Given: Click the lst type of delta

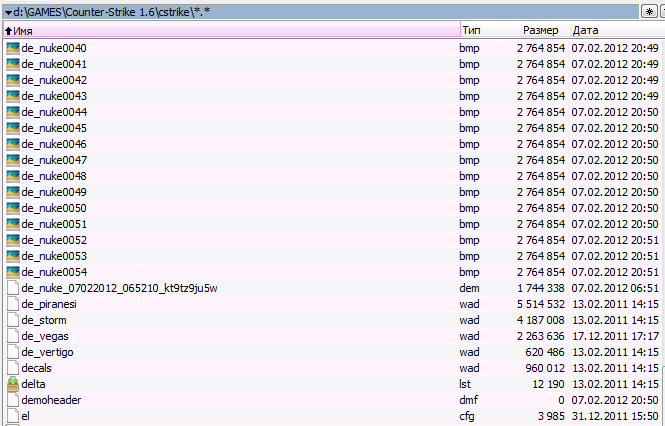Looking at the screenshot, I should tap(465, 384).
